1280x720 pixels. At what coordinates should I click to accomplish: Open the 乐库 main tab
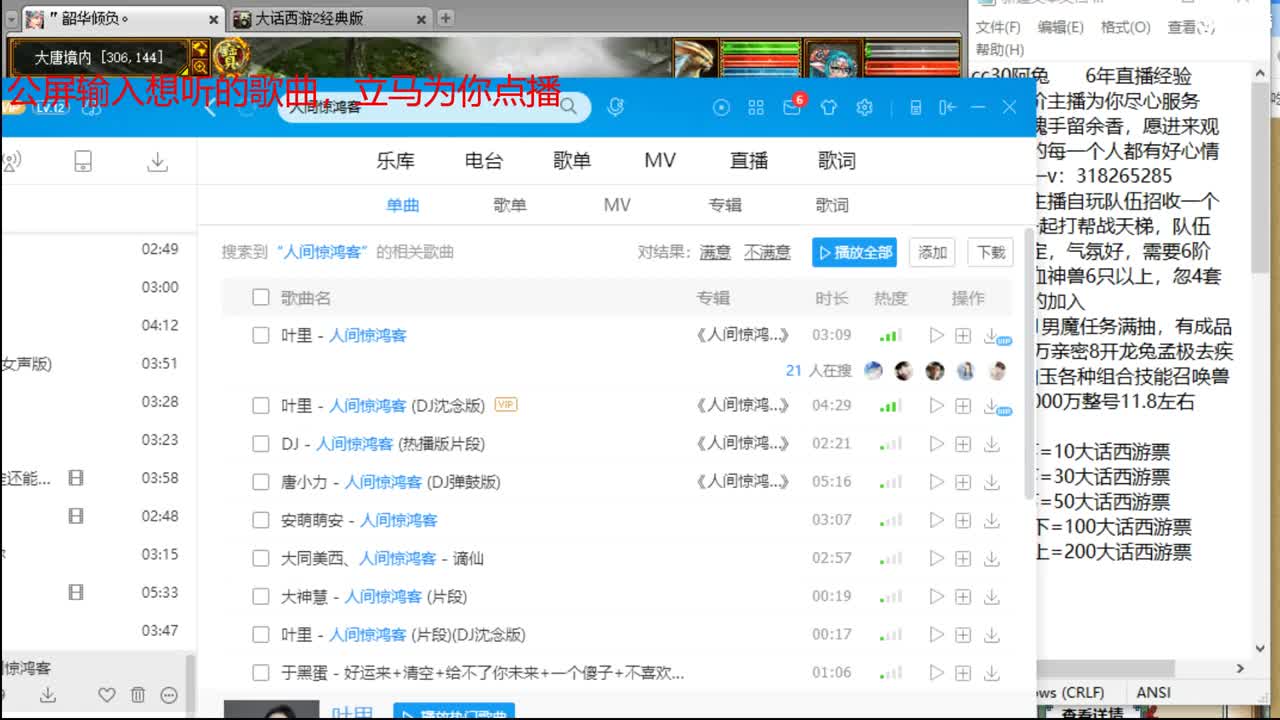click(x=395, y=161)
